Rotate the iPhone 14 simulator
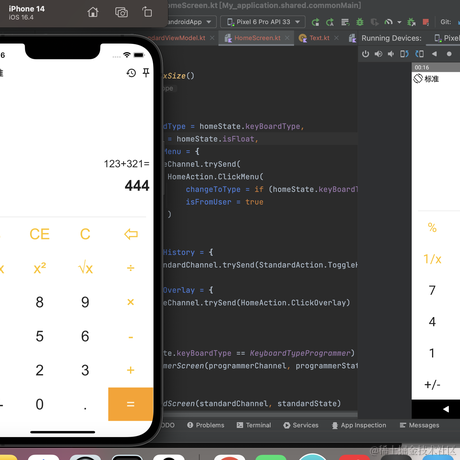This screenshot has height=460, width=460. pos(147,12)
